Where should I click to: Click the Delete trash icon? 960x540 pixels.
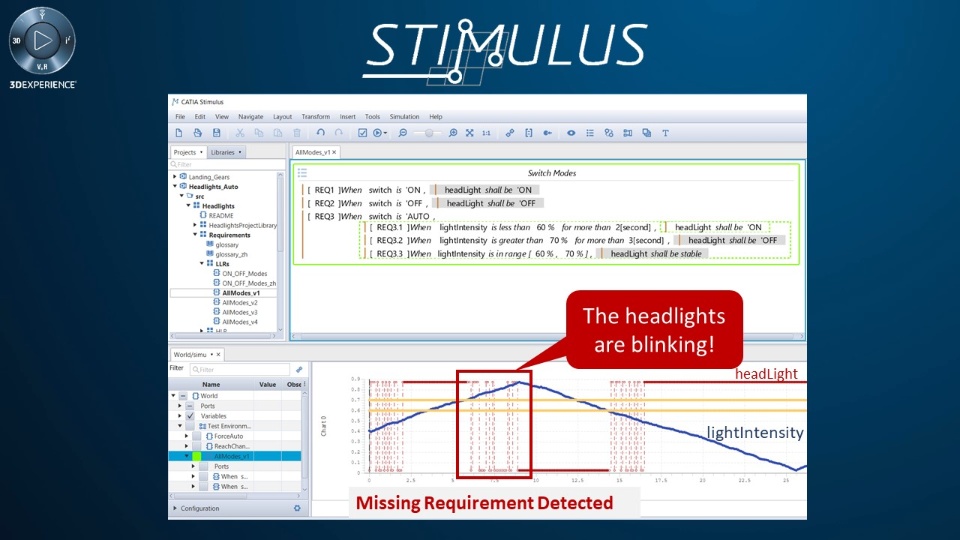coord(297,133)
